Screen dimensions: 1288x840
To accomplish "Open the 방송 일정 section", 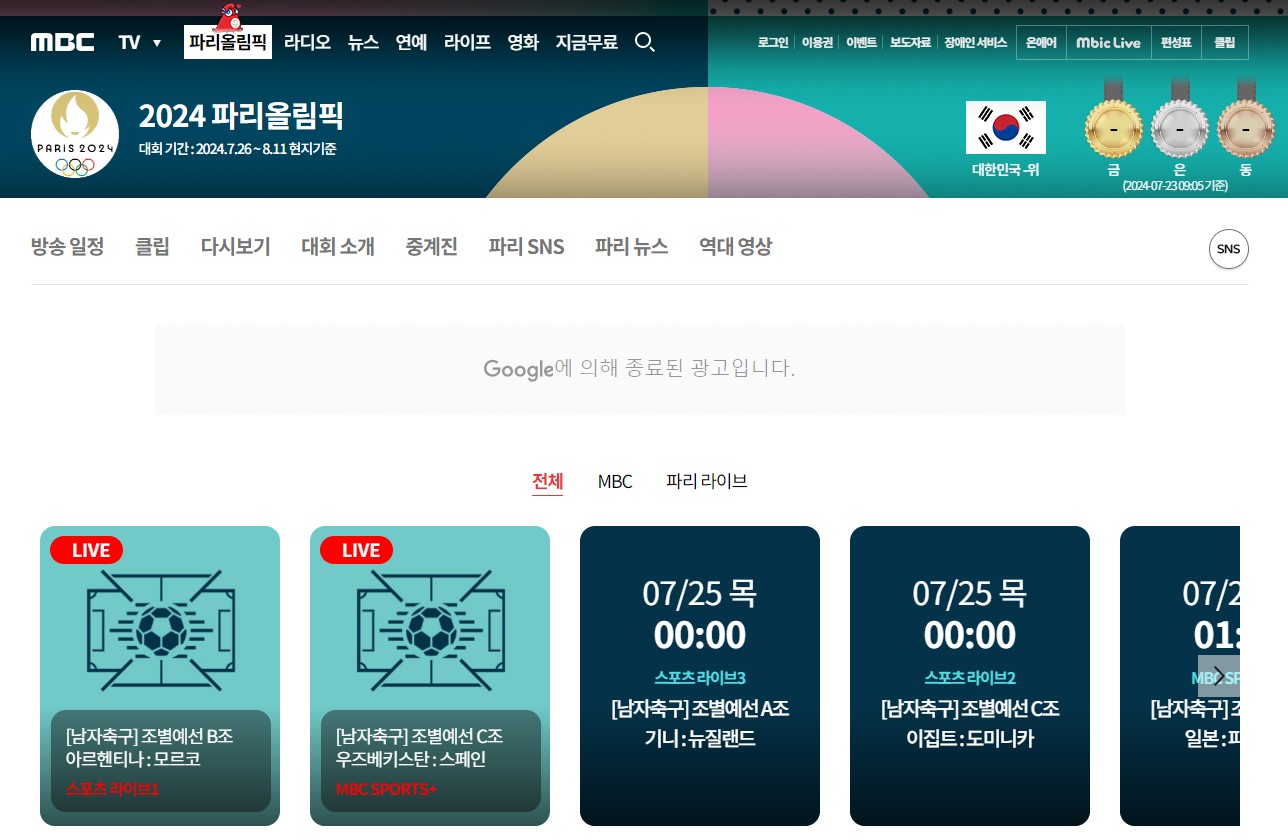I will click(x=66, y=246).
